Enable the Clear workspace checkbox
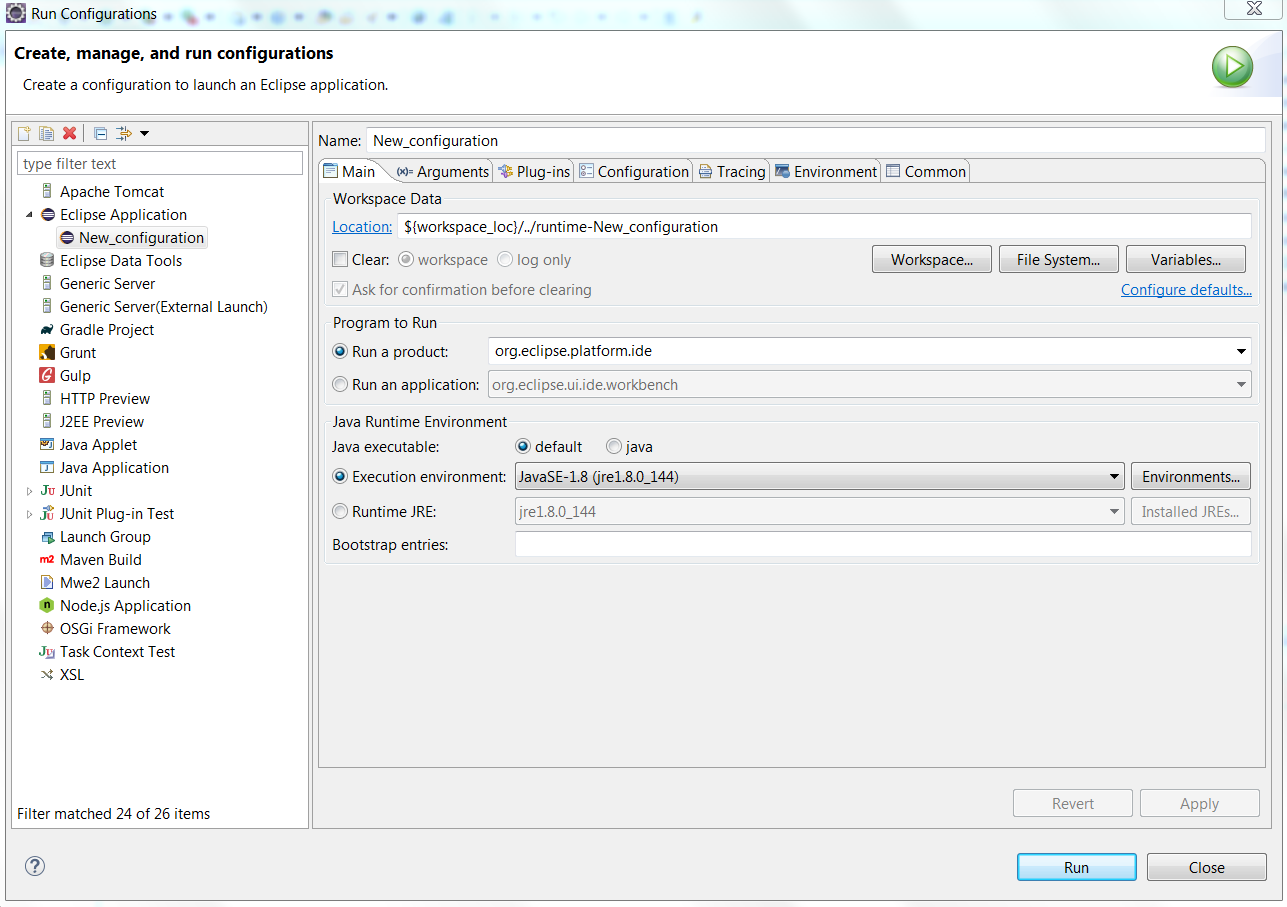Image resolution: width=1287 pixels, height=907 pixels. coord(340,259)
